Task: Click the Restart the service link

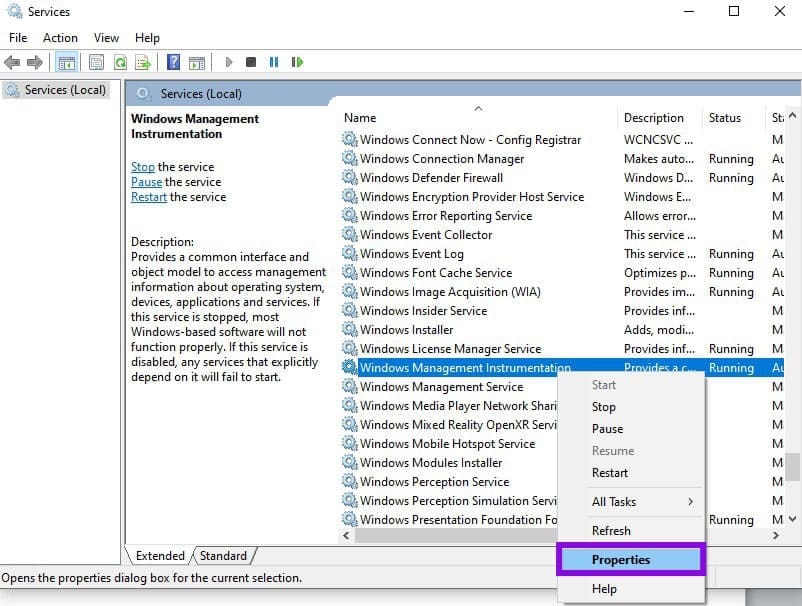Action: (149, 197)
